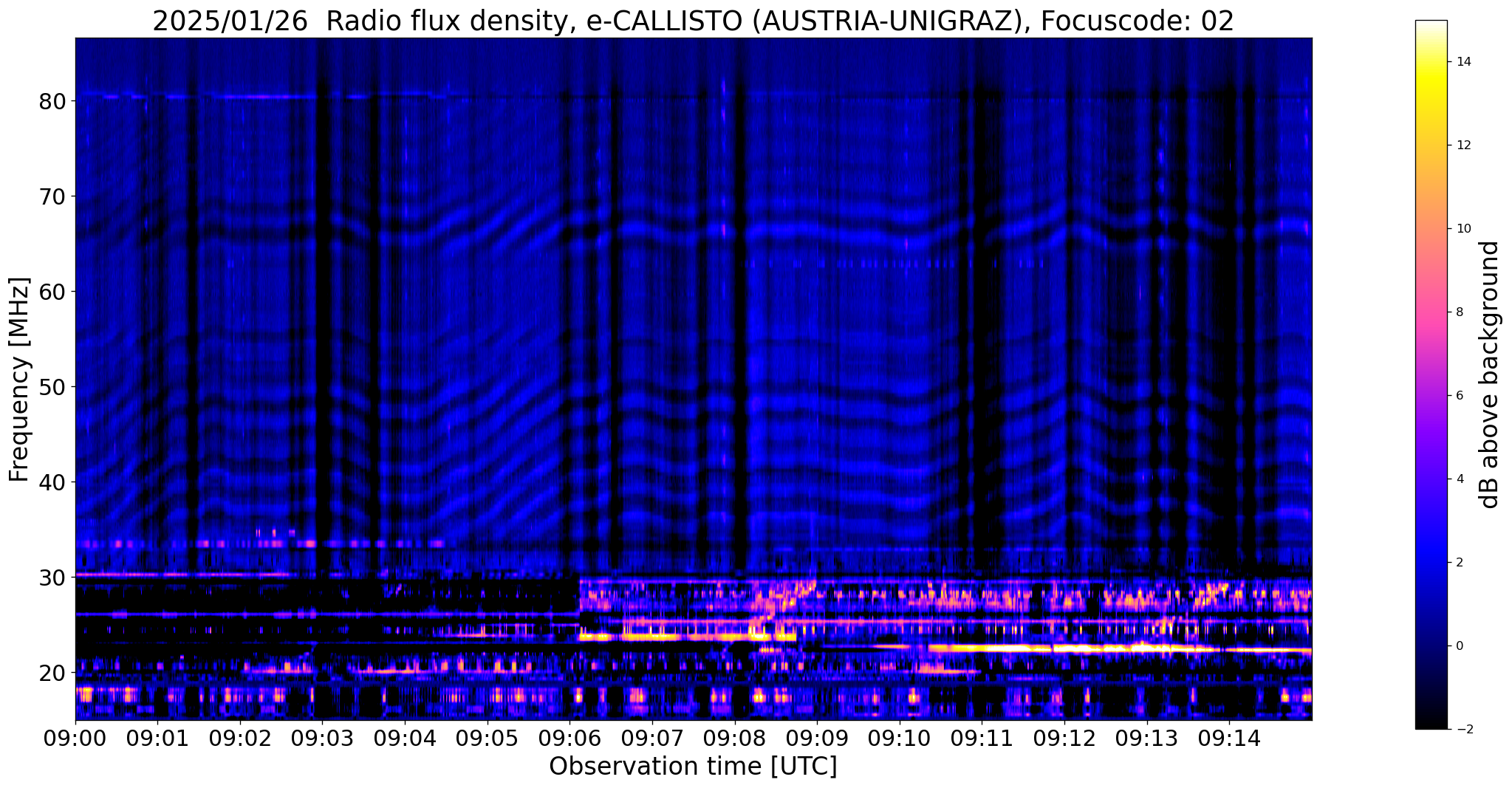Click the 50 MHz frequency tick label

[52, 387]
